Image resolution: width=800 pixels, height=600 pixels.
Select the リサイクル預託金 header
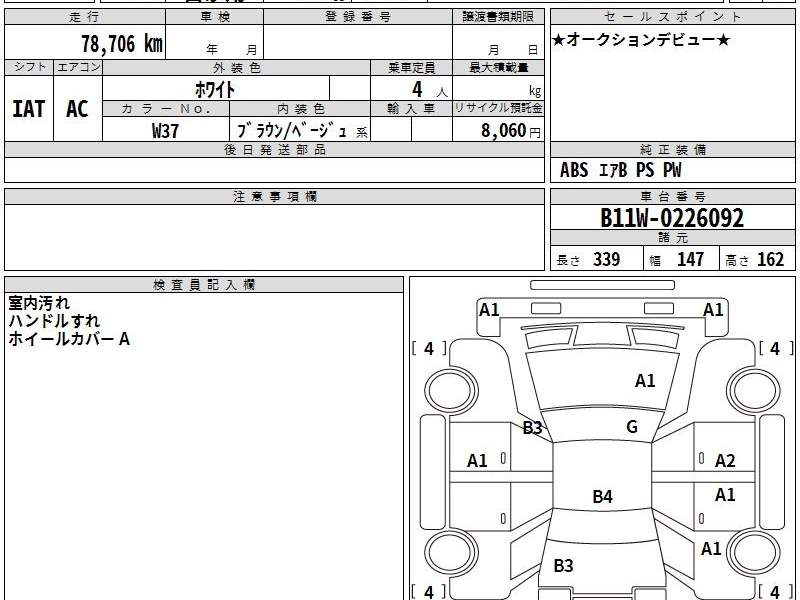click(498, 109)
